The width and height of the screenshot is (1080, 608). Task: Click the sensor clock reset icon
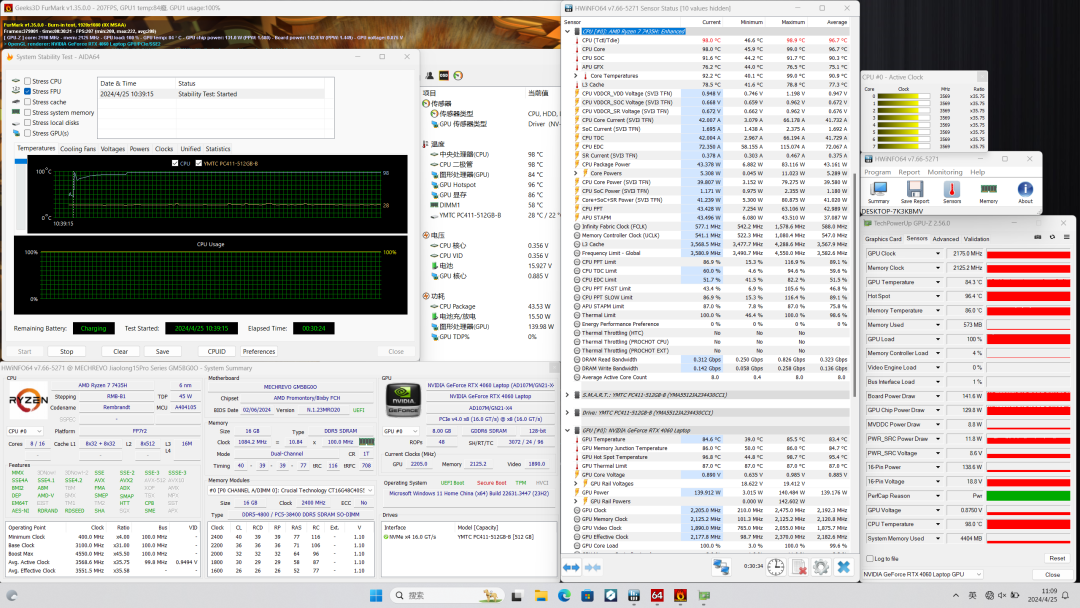(x=775, y=567)
